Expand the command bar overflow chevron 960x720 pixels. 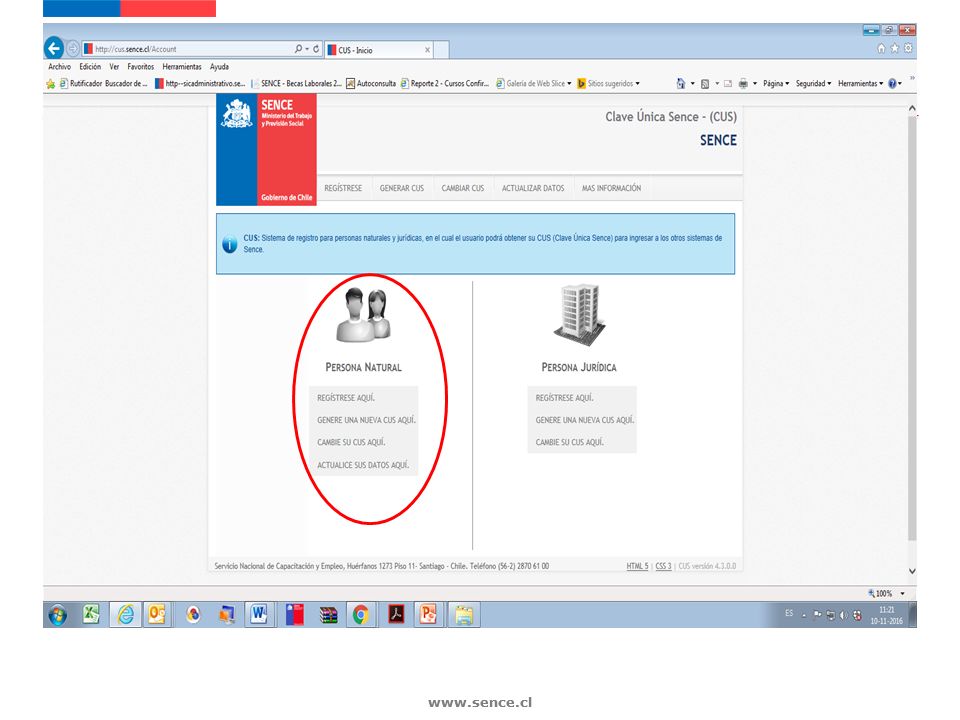click(912, 78)
